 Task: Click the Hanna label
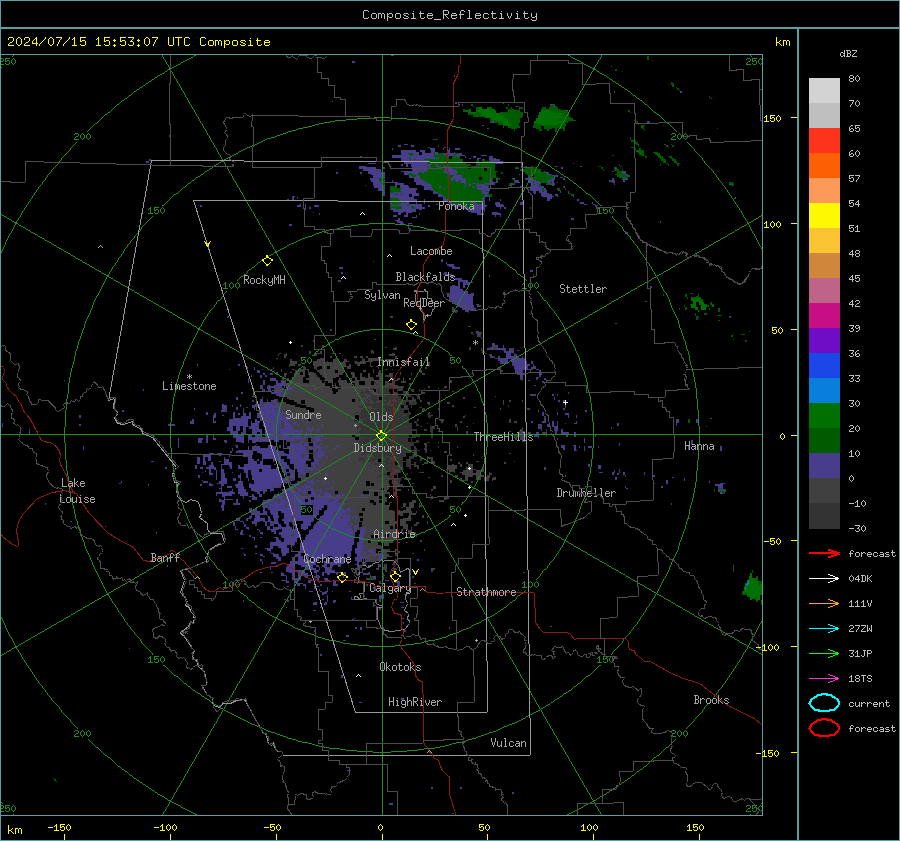tap(699, 446)
